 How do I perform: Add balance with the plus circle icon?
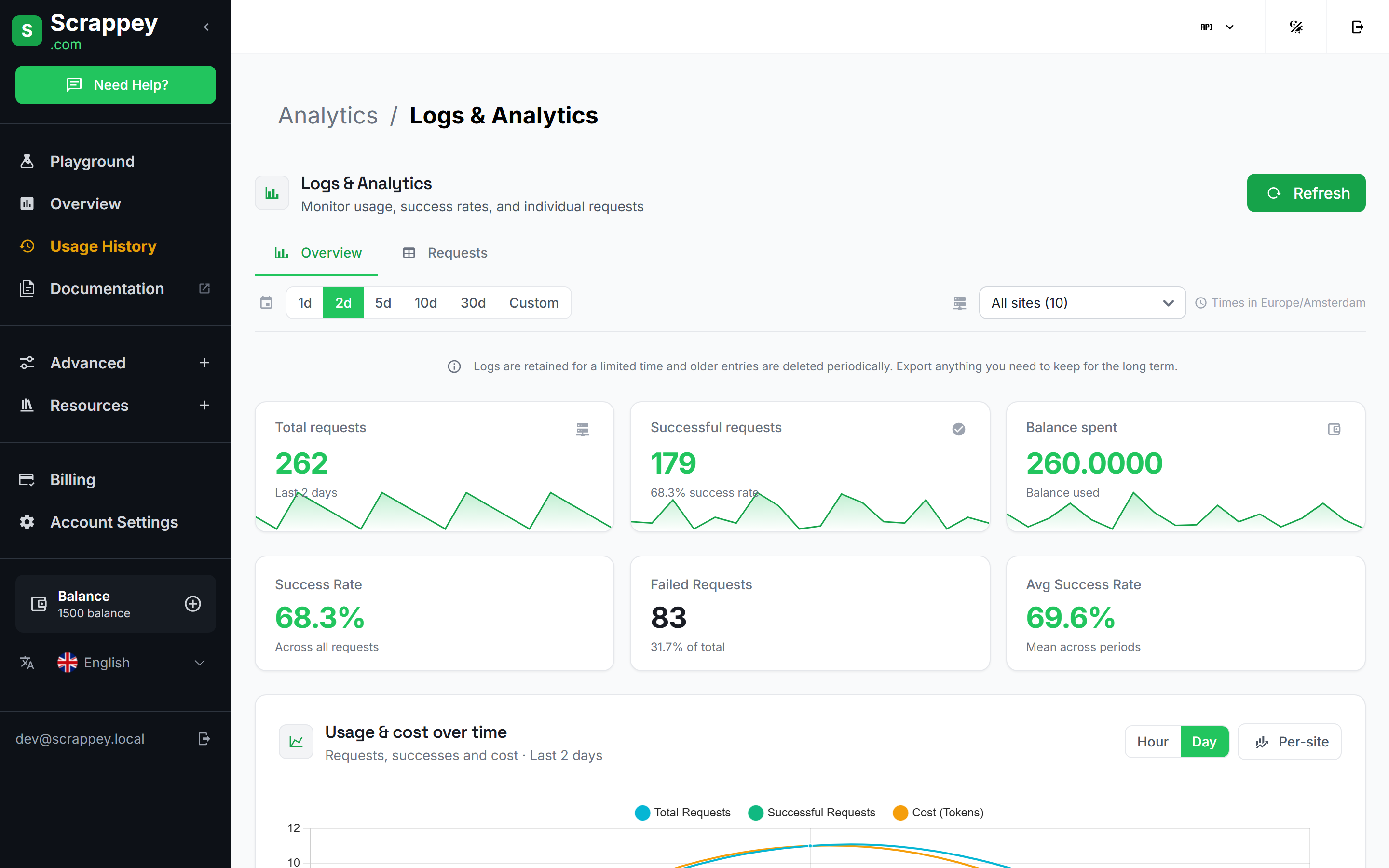pyautogui.click(x=193, y=603)
